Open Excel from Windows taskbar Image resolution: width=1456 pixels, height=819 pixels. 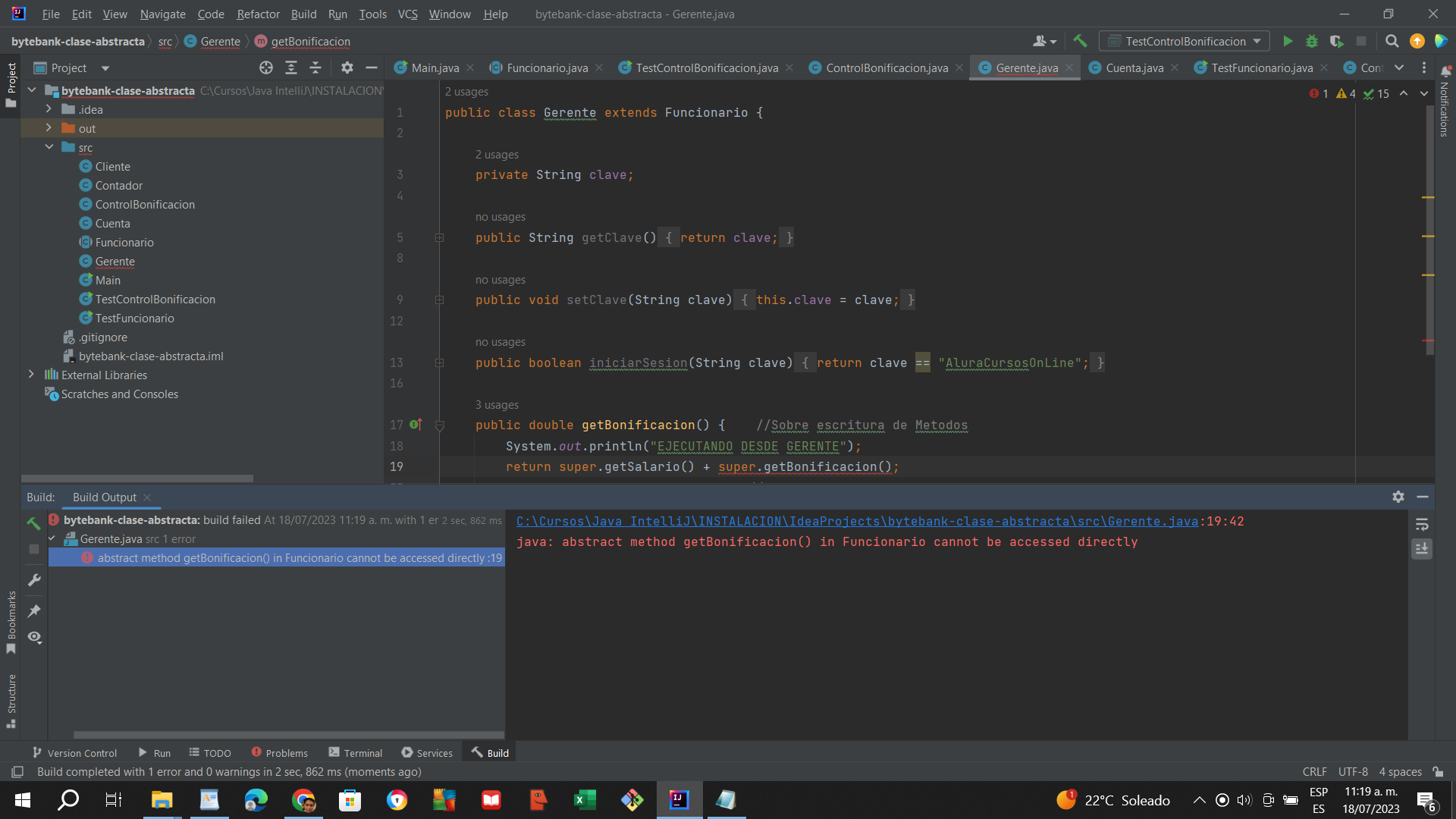[585, 799]
